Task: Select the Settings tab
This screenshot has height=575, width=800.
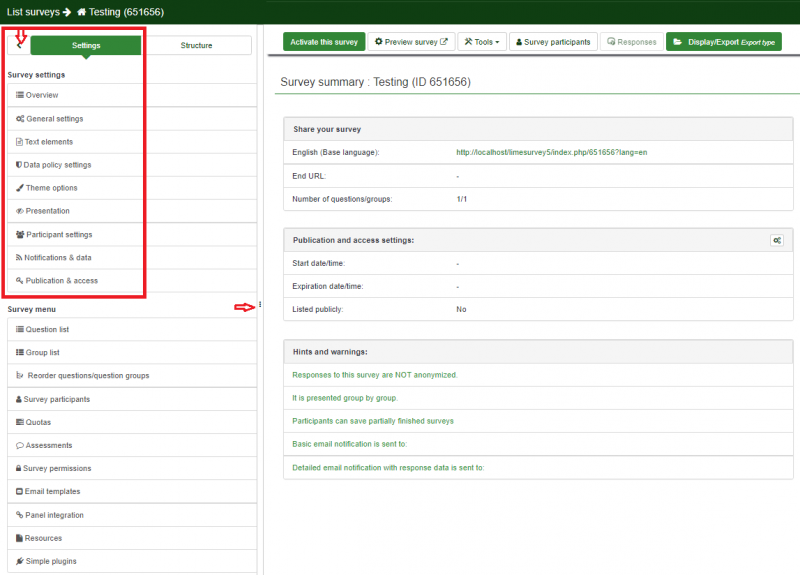Action: tap(85, 45)
